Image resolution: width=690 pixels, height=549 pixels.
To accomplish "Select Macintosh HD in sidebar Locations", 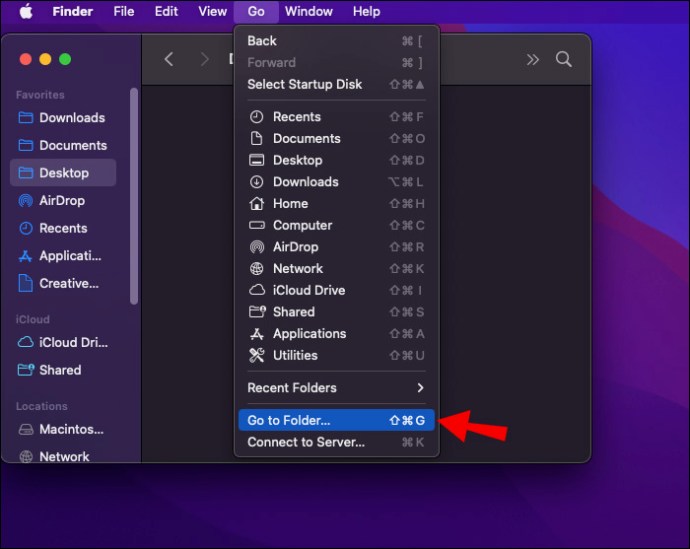I will (x=63, y=429).
